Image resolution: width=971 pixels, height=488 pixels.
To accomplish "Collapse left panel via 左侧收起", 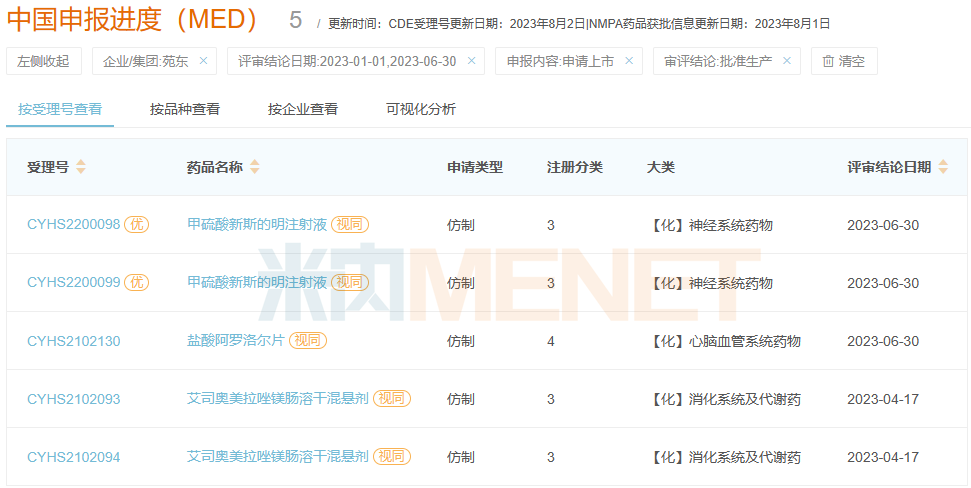I will pyautogui.click(x=44, y=61).
